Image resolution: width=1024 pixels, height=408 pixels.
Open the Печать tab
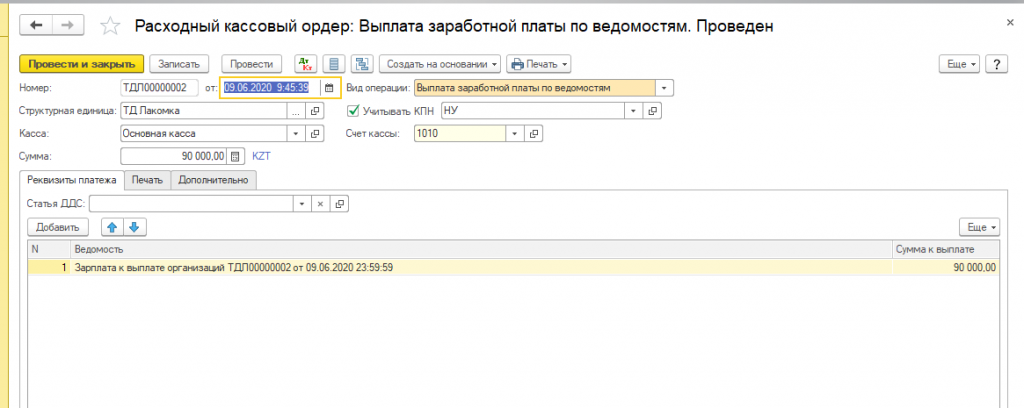(x=147, y=180)
